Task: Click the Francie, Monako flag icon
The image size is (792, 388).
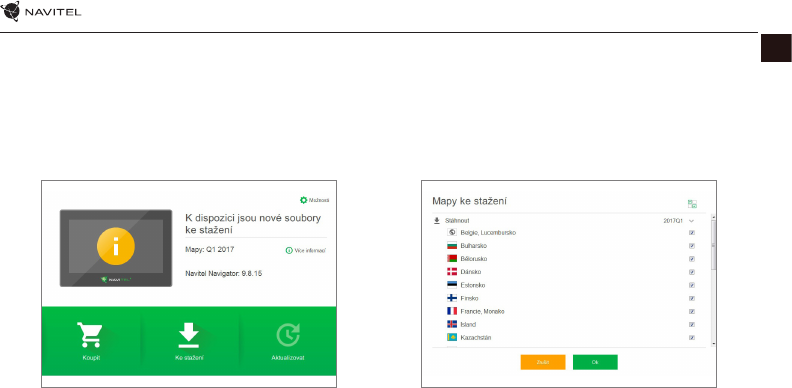Action: click(452, 311)
